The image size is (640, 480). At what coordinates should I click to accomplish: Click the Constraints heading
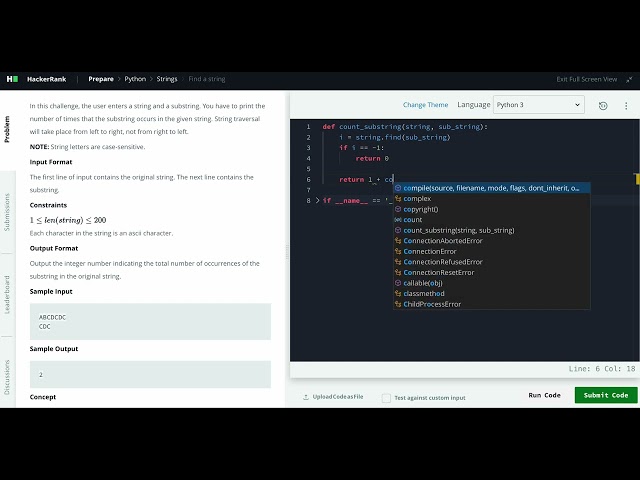[x=48, y=205]
